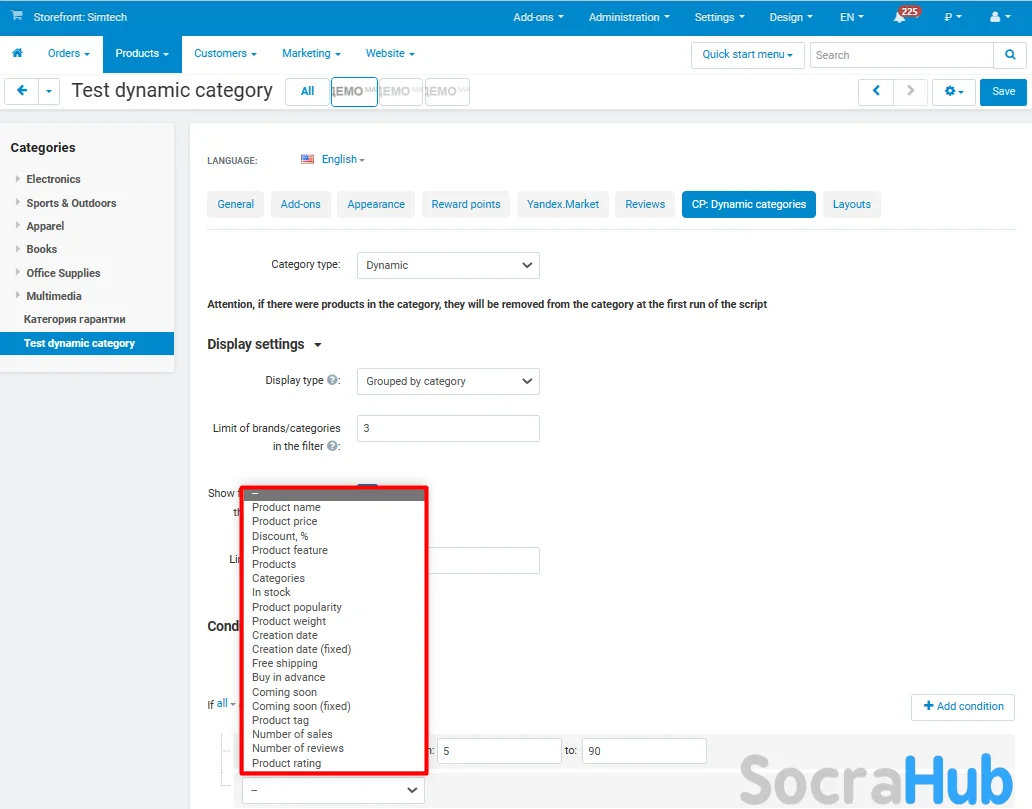
Task: Switch to the Reviews tab
Action: pos(645,204)
